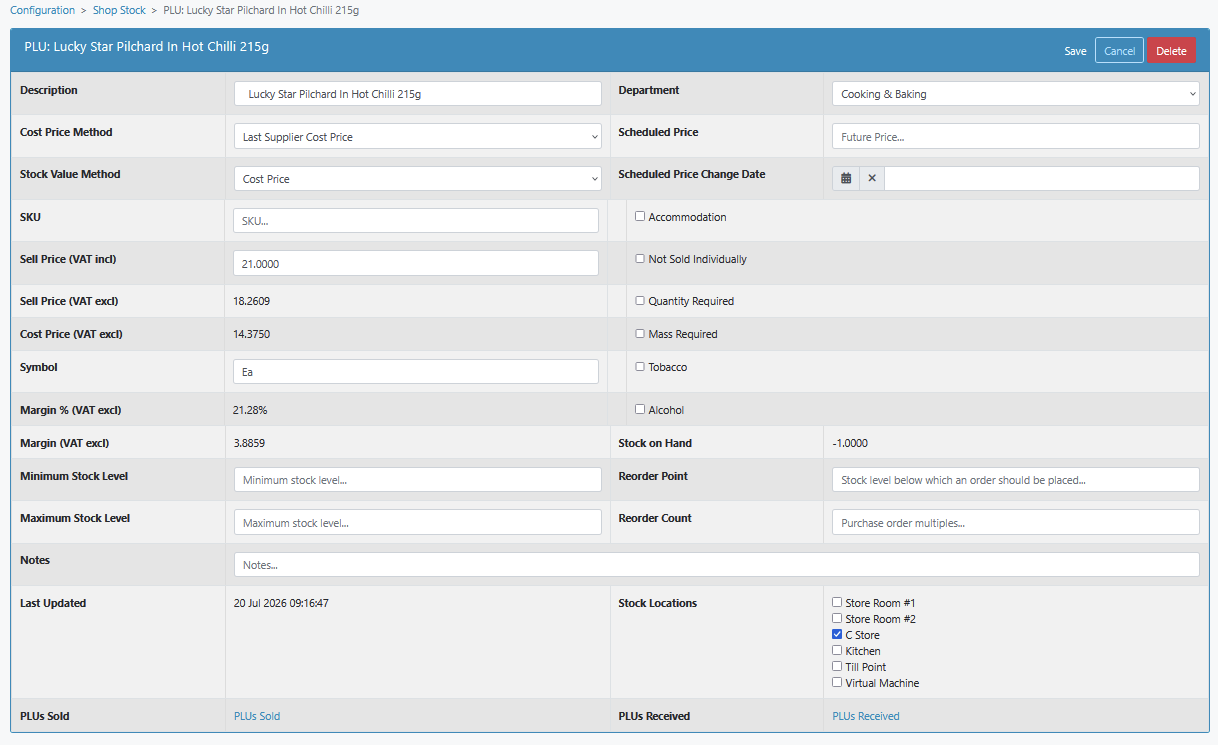The height and width of the screenshot is (745, 1218).
Task: Cancel editing the PLU
Action: point(1119,51)
